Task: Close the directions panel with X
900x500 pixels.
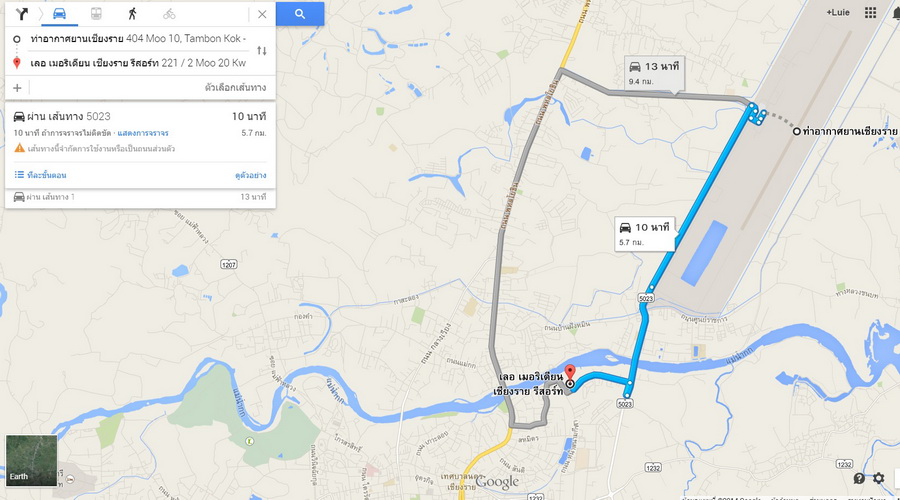Action: click(262, 14)
